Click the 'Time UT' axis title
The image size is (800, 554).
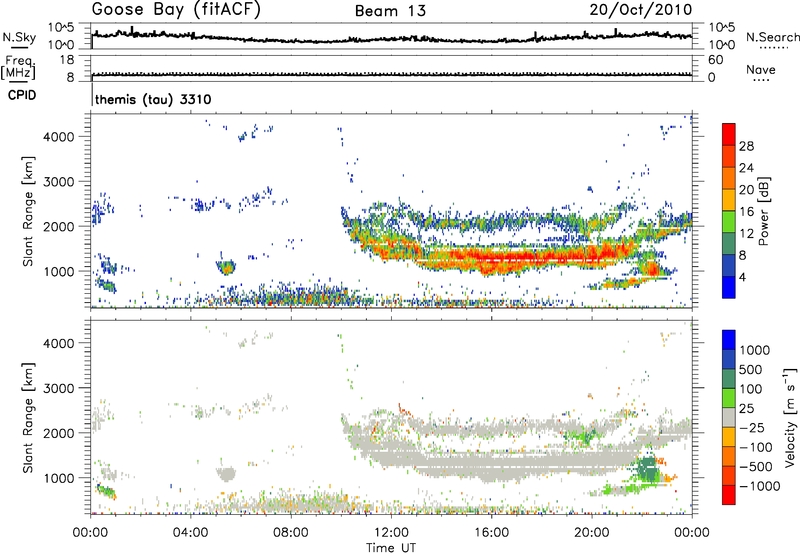click(391, 547)
